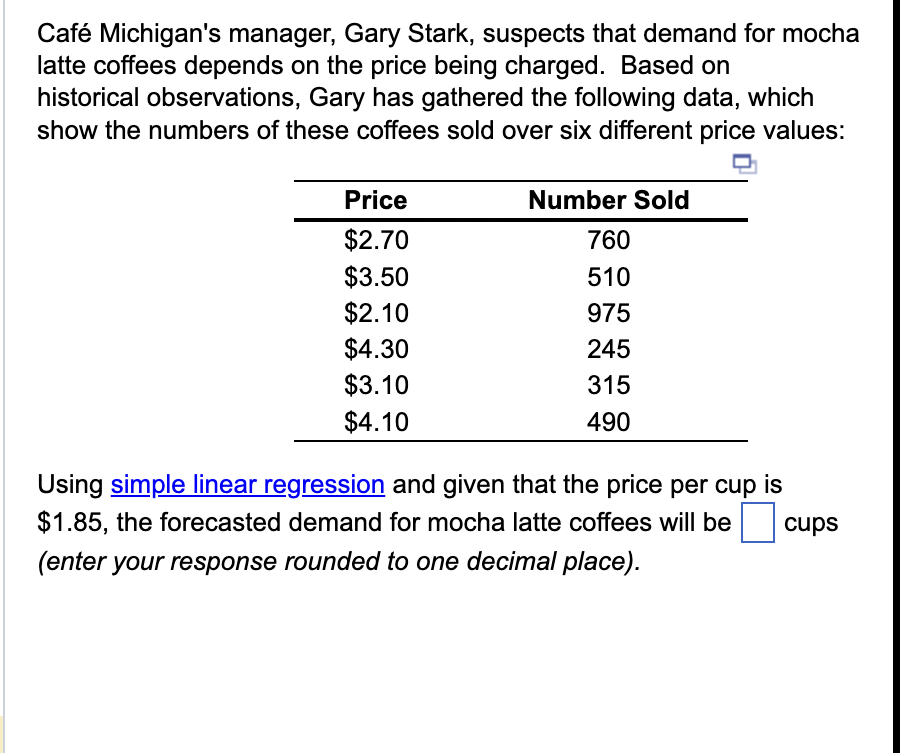Click the $3.50 table entry
The height and width of the screenshot is (753, 900).
[x=375, y=277]
